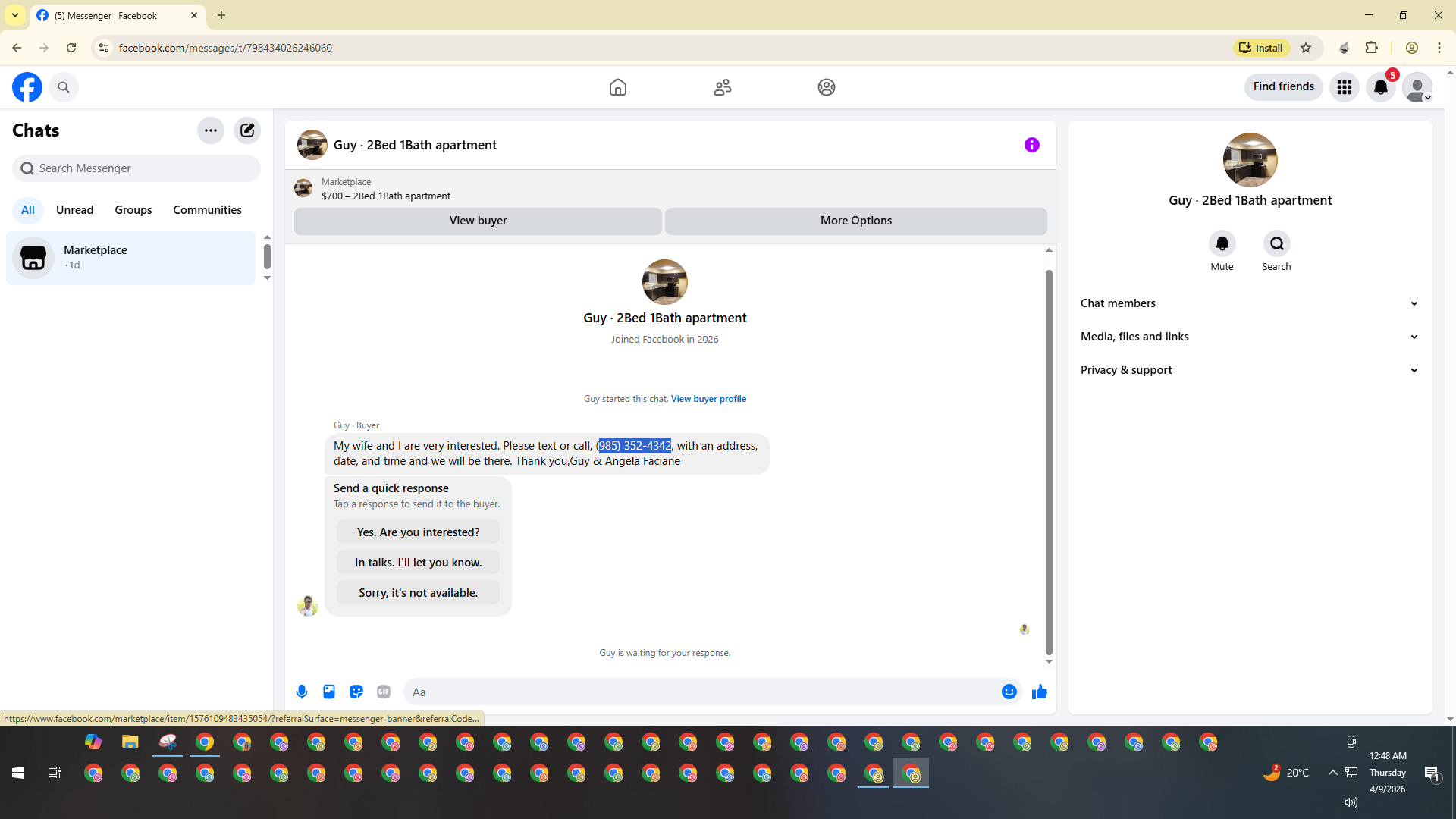The width and height of the screenshot is (1456, 819).
Task: Open the Facebook menu grid icon
Action: [1345, 87]
